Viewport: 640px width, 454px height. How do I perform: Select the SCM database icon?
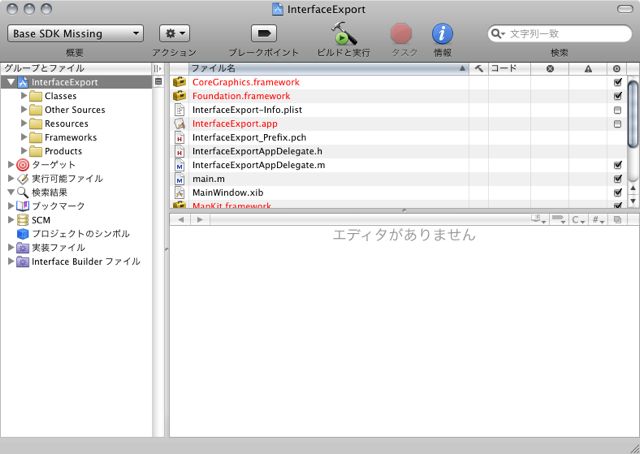click(23, 220)
